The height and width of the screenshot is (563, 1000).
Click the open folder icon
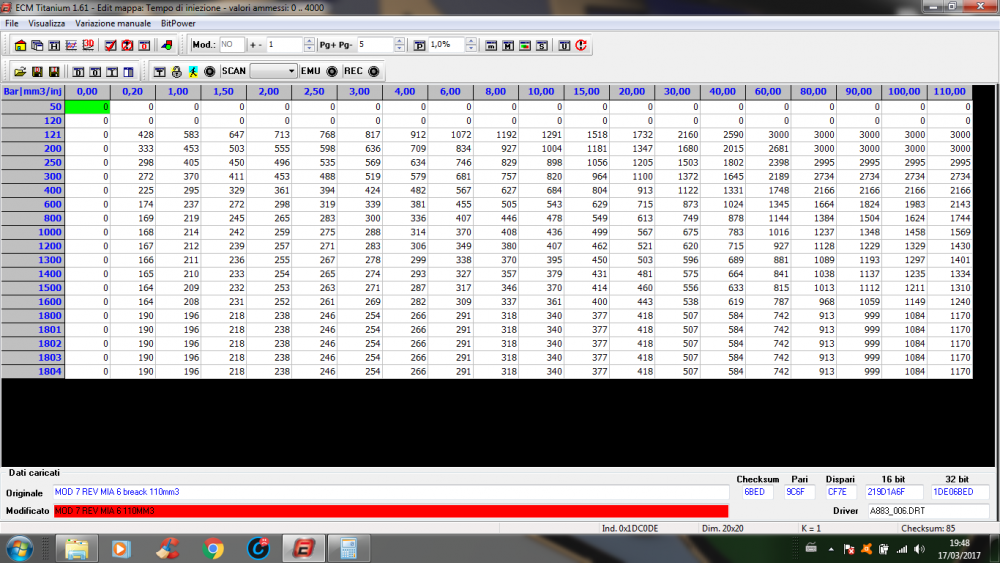20,72
